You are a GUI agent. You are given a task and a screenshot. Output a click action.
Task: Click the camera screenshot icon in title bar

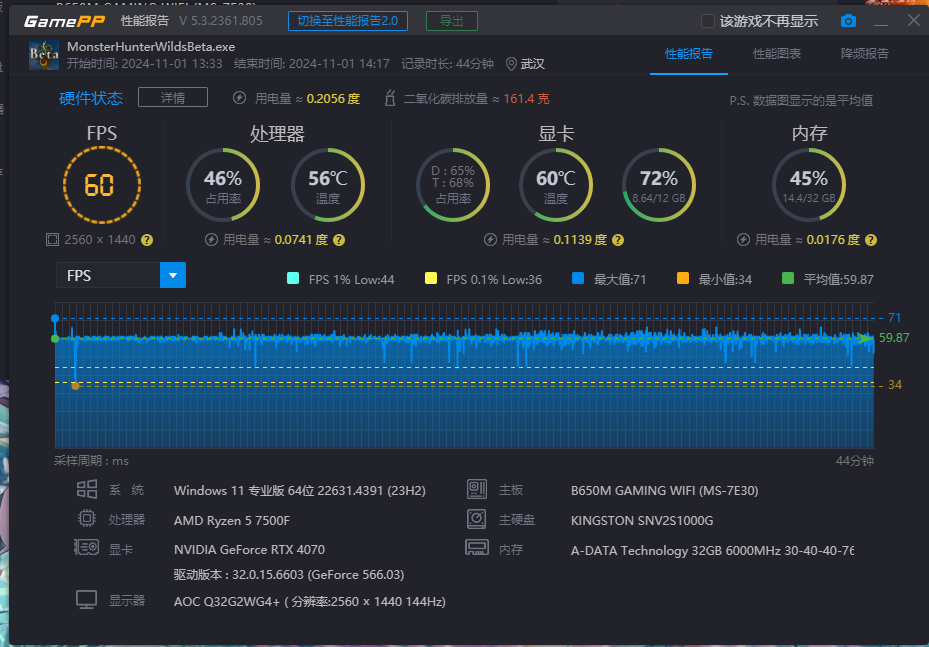(848, 19)
